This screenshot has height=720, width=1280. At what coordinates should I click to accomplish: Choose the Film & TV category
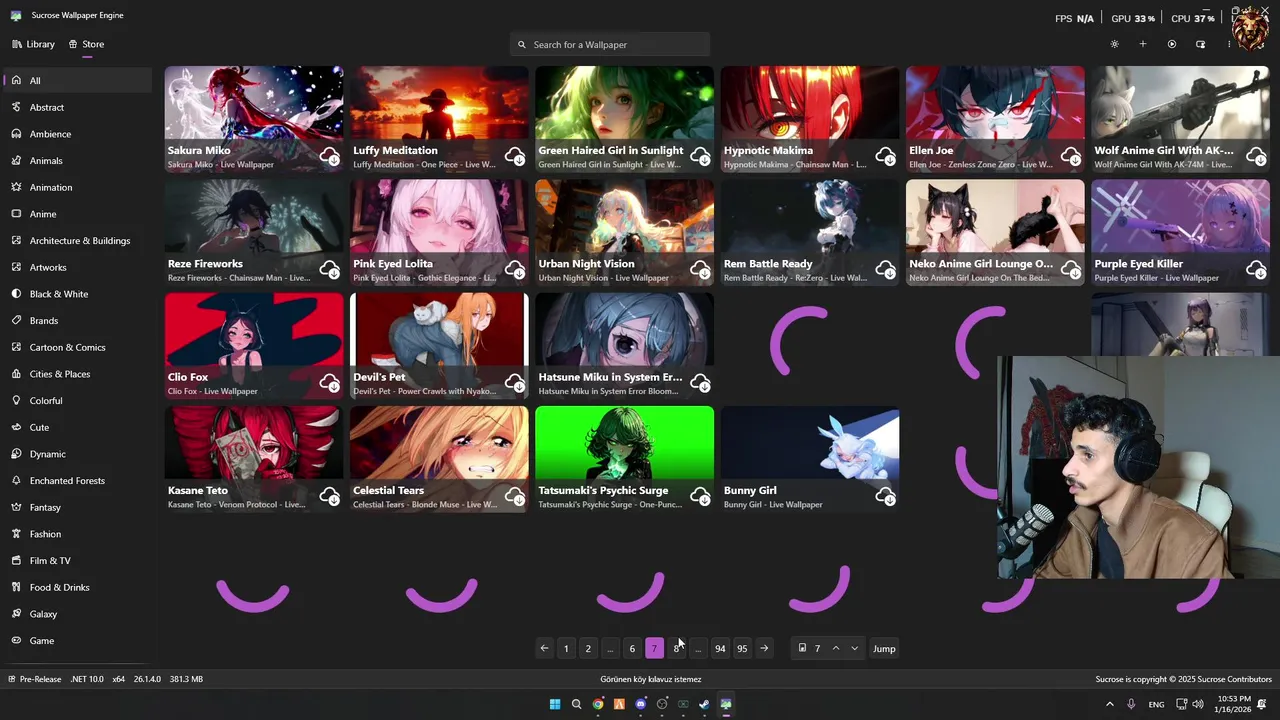point(78,561)
